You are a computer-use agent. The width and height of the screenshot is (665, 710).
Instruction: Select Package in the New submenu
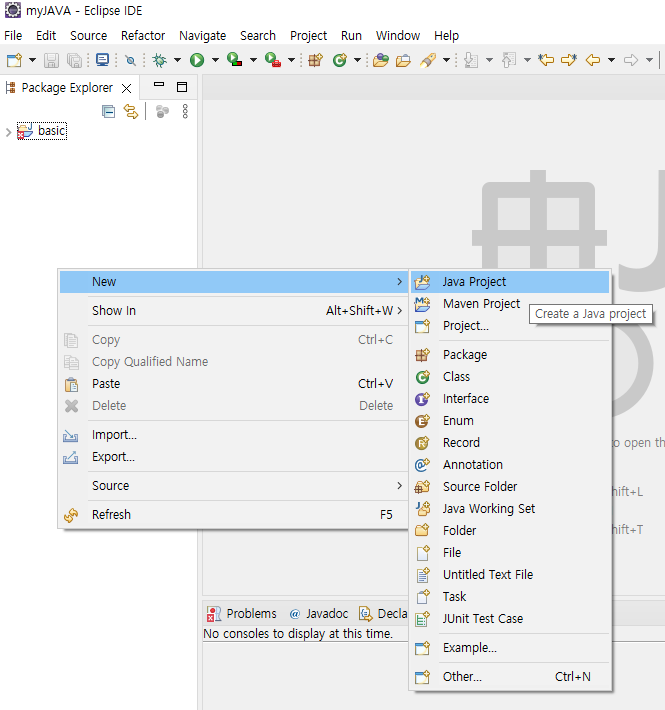(x=510, y=355)
